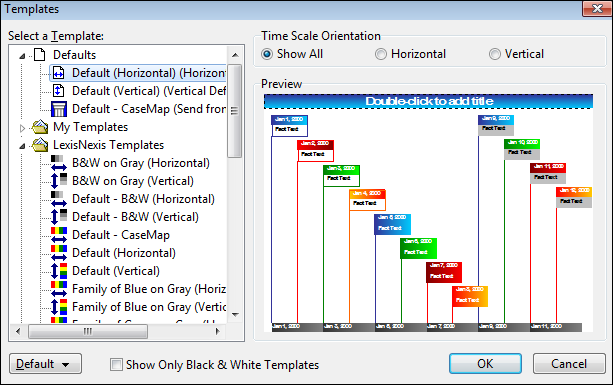Click the B&W on Gray (Horizontal) icon
This screenshot has height=385, width=613.
point(59,163)
